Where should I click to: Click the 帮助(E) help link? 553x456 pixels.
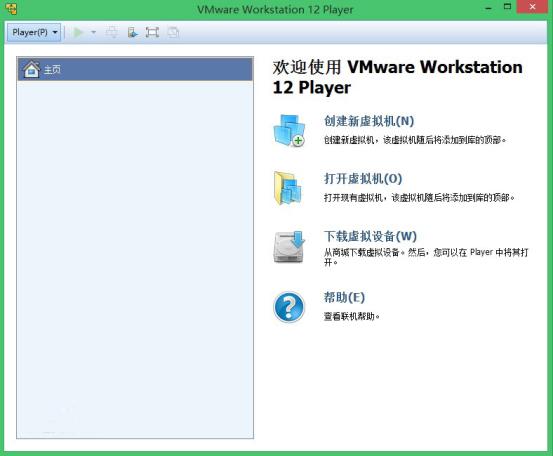pyautogui.click(x=344, y=297)
